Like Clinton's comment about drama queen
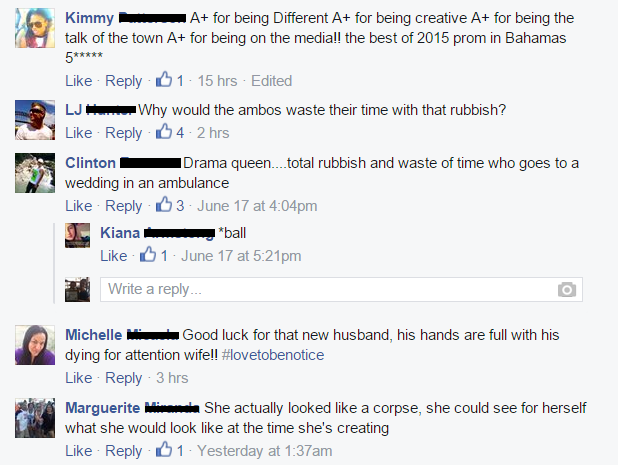 [78, 207]
